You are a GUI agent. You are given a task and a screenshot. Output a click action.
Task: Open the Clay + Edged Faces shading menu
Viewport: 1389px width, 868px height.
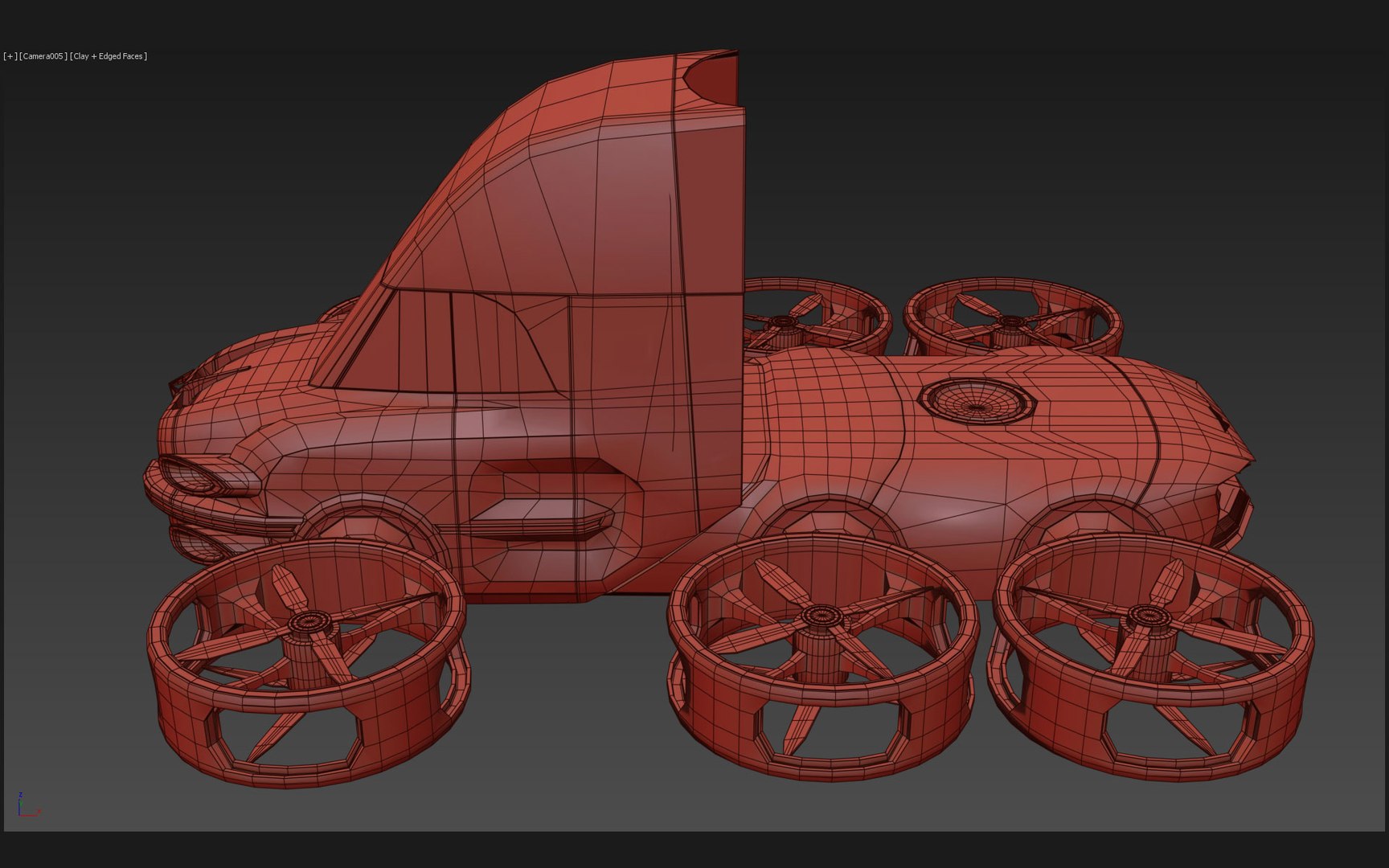[x=109, y=56]
